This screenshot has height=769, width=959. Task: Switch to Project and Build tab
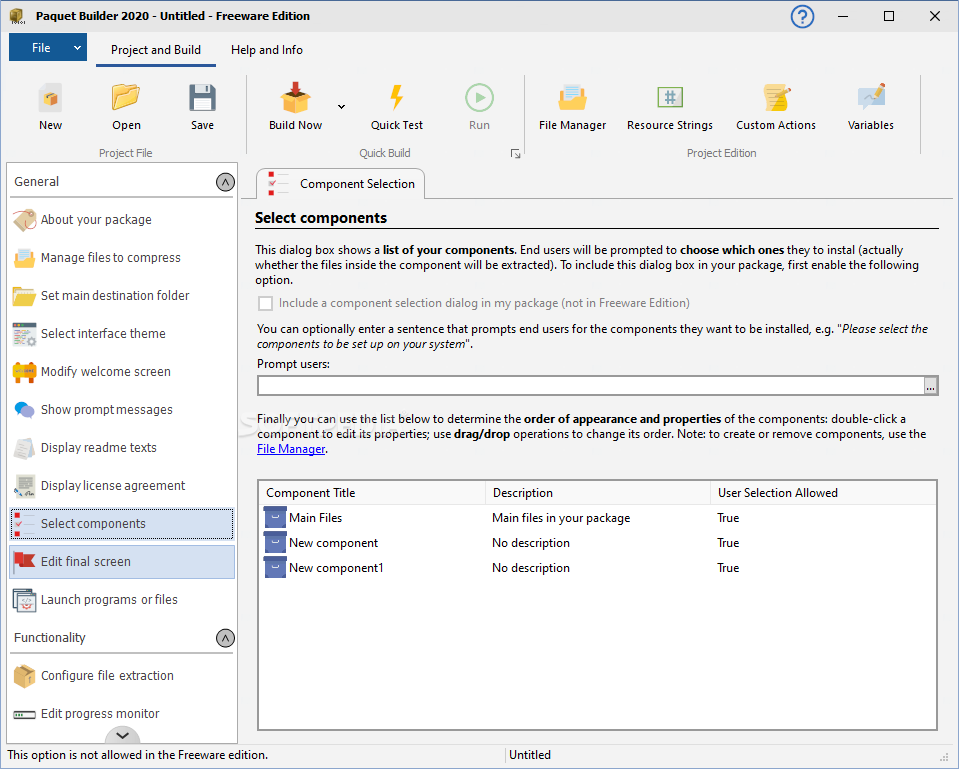pyautogui.click(x=155, y=50)
